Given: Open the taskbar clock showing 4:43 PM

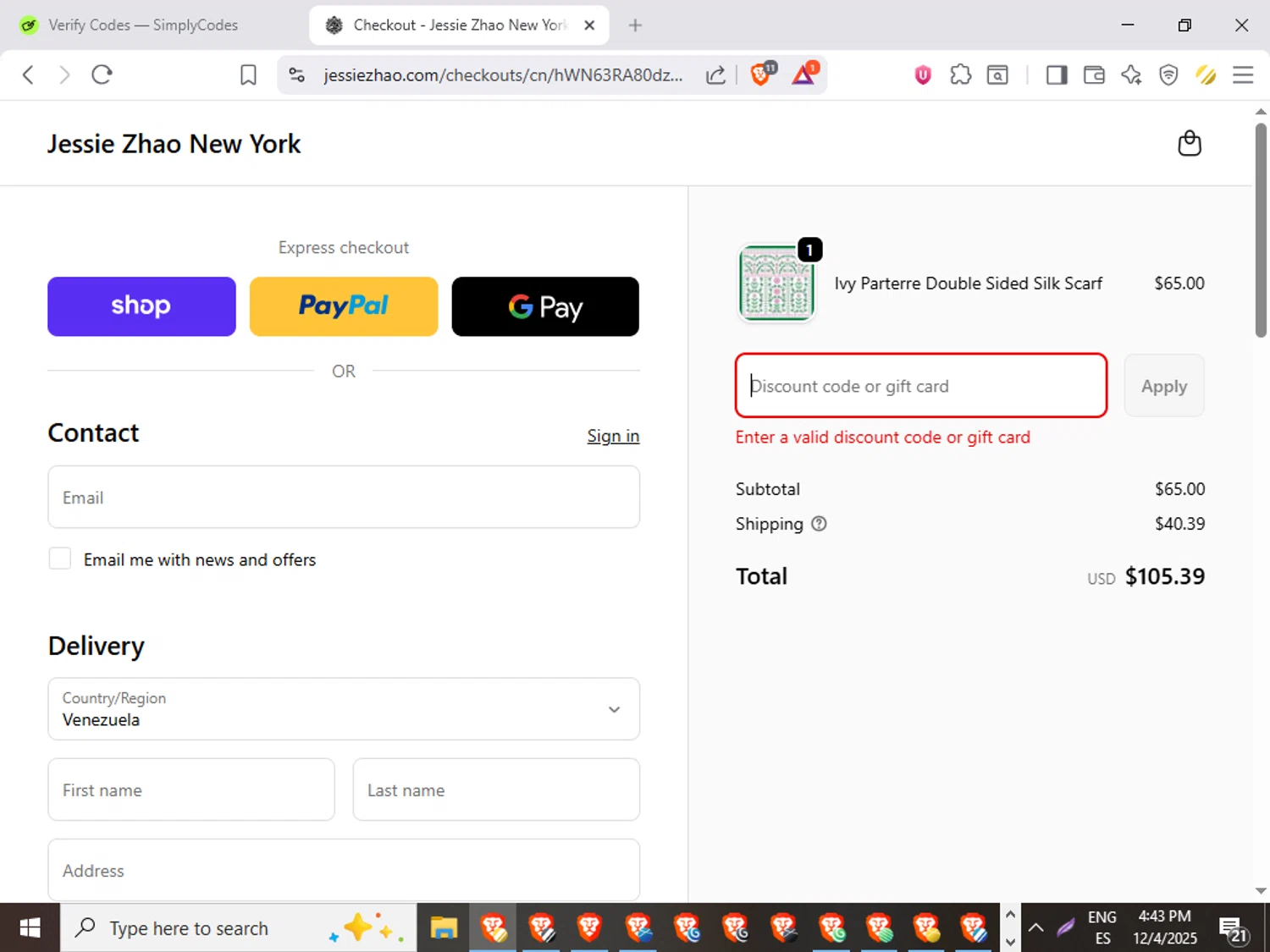Looking at the screenshot, I should pos(1165,928).
